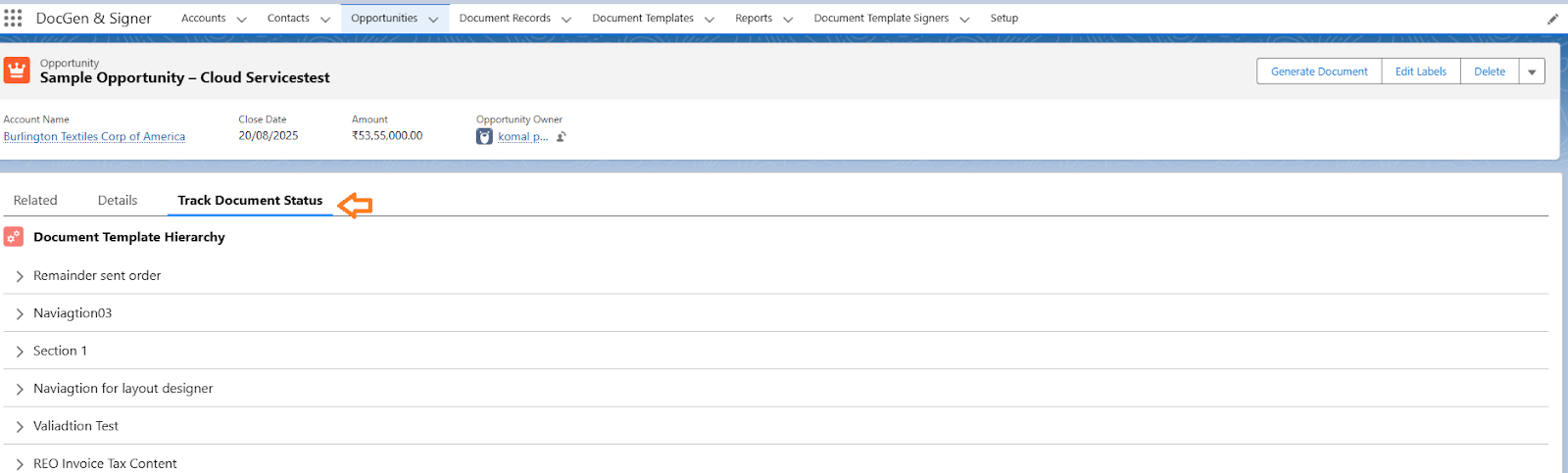Viewport: 1568px width, 473px height.
Task: Expand the Naviagtion03 row
Action: click(x=20, y=313)
